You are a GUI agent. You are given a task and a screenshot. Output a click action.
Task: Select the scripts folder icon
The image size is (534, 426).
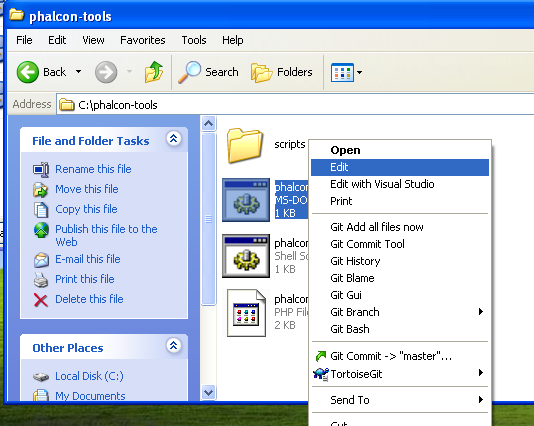tap(245, 145)
